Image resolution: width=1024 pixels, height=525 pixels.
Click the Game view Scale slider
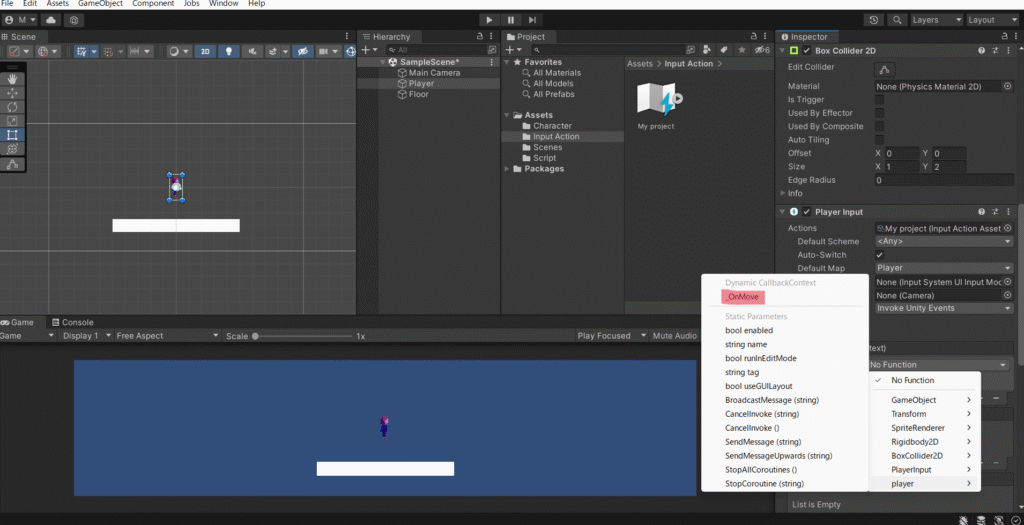300,336
